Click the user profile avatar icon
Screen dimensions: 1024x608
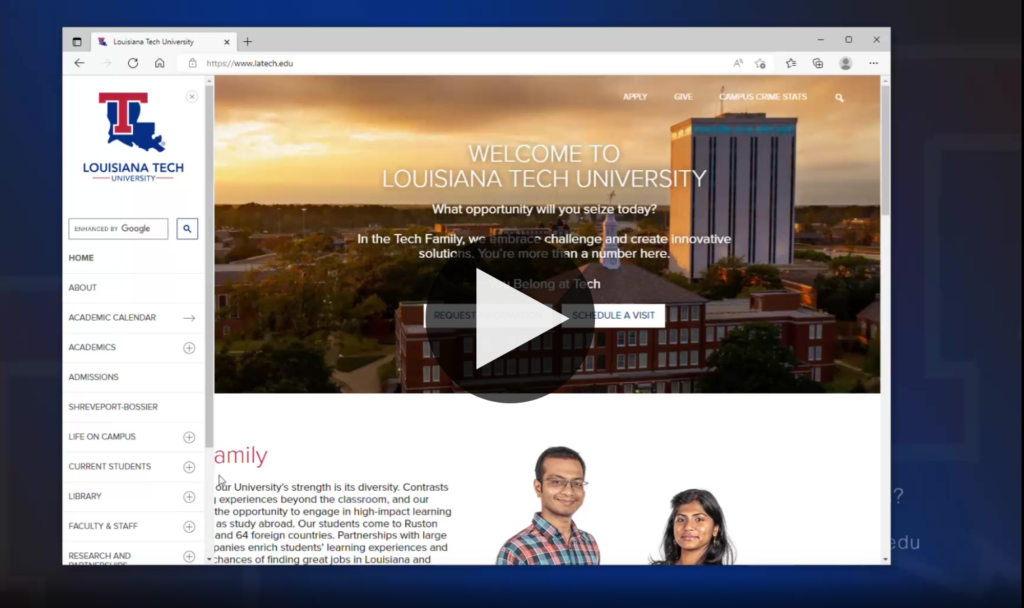[846, 63]
